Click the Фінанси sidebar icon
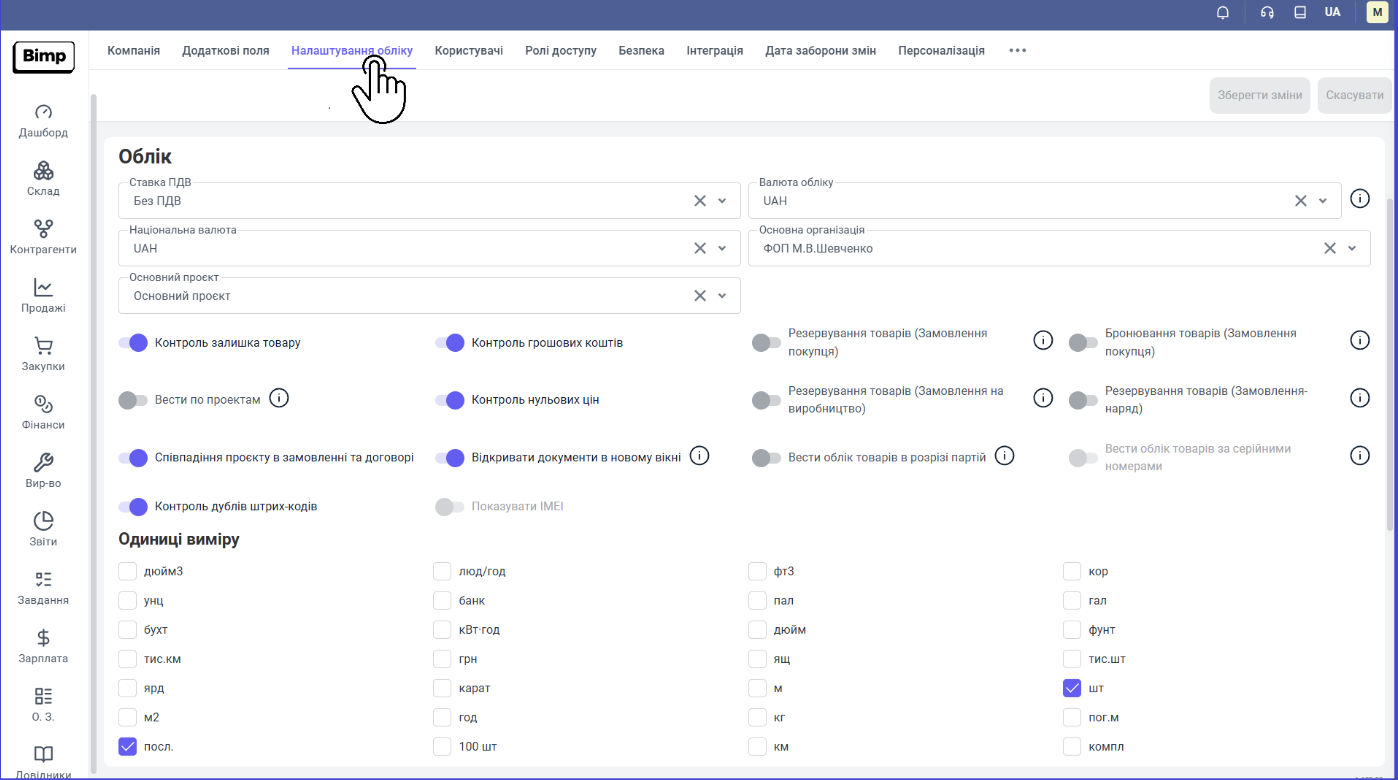Viewport: 1398px width, 780px height. pyautogui.click(x=43, y=404)
